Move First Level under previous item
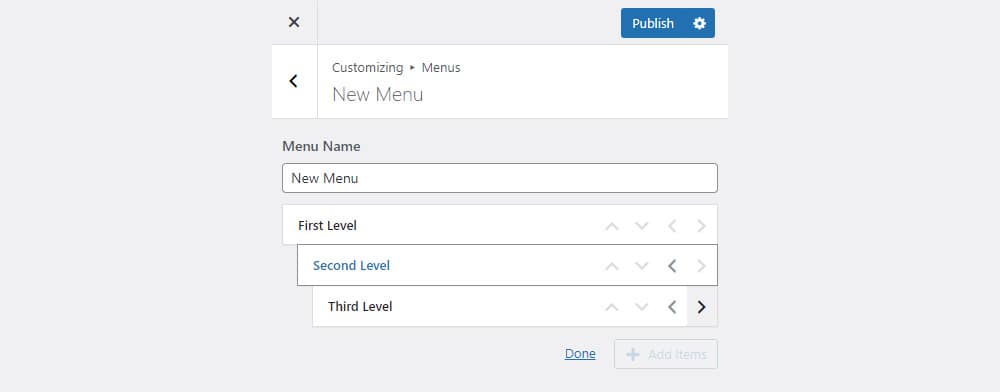Viewport: 1000px width, 392px height. tap(702, 226)
